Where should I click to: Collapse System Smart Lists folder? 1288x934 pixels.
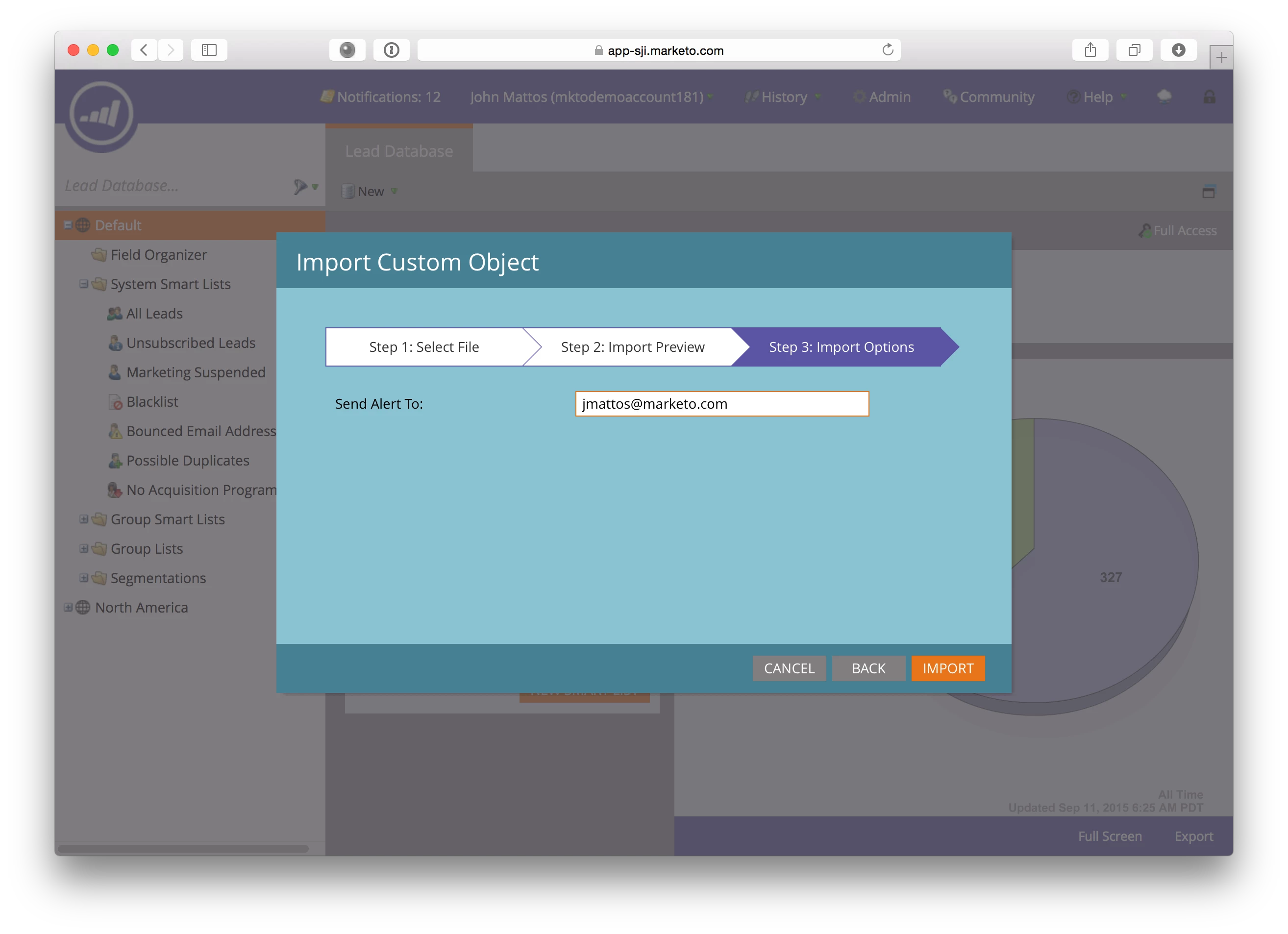(84, 284)
